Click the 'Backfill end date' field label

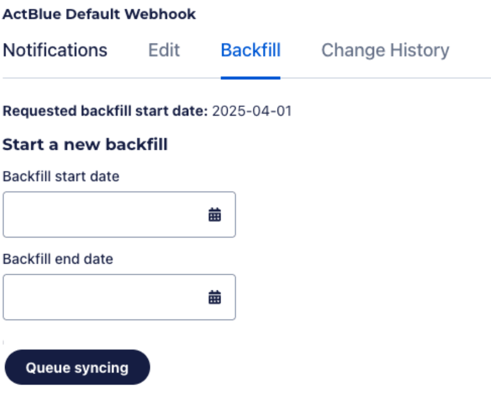coord(58,259)
